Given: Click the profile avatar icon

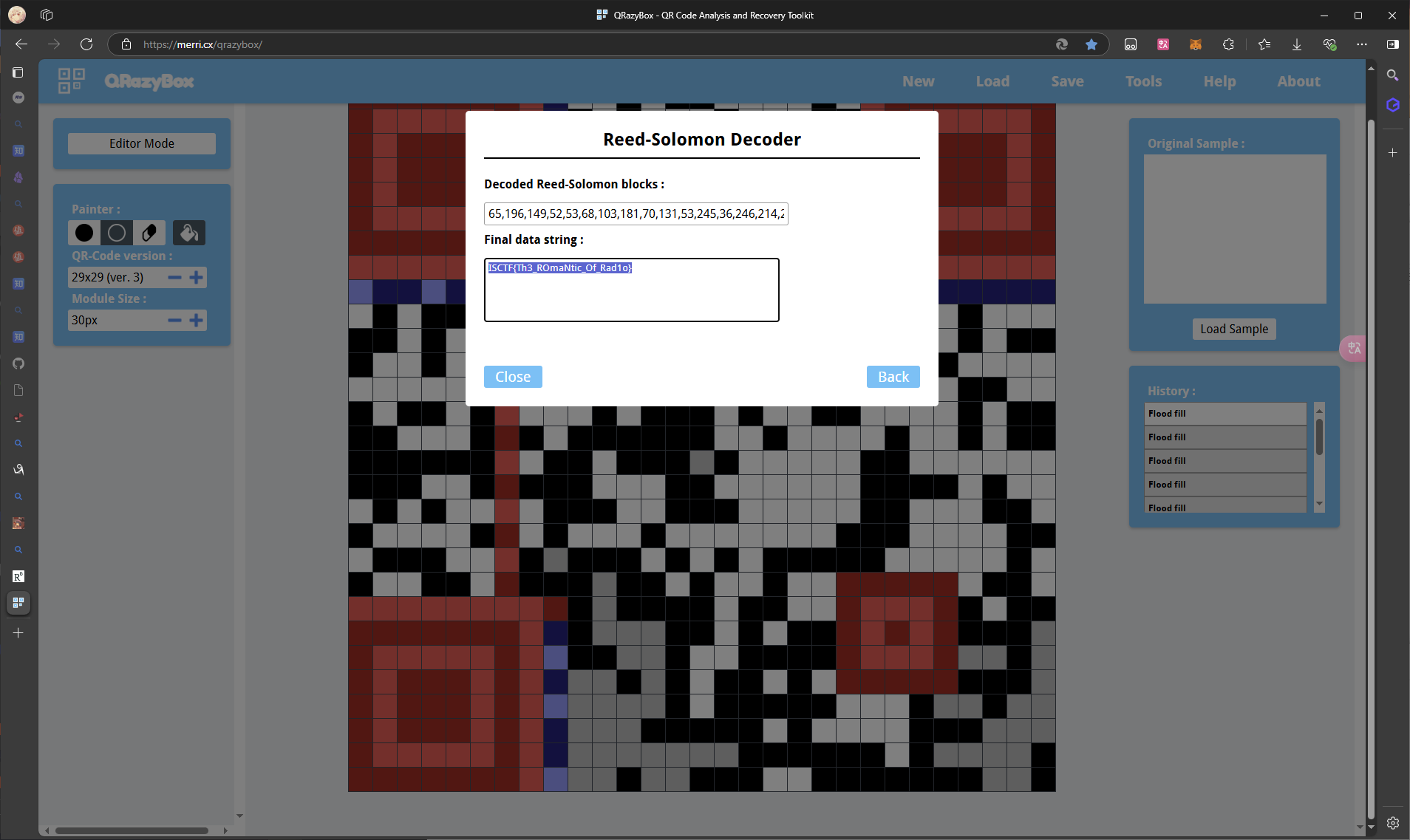Looking at the screenshot, I should (17, 15).
